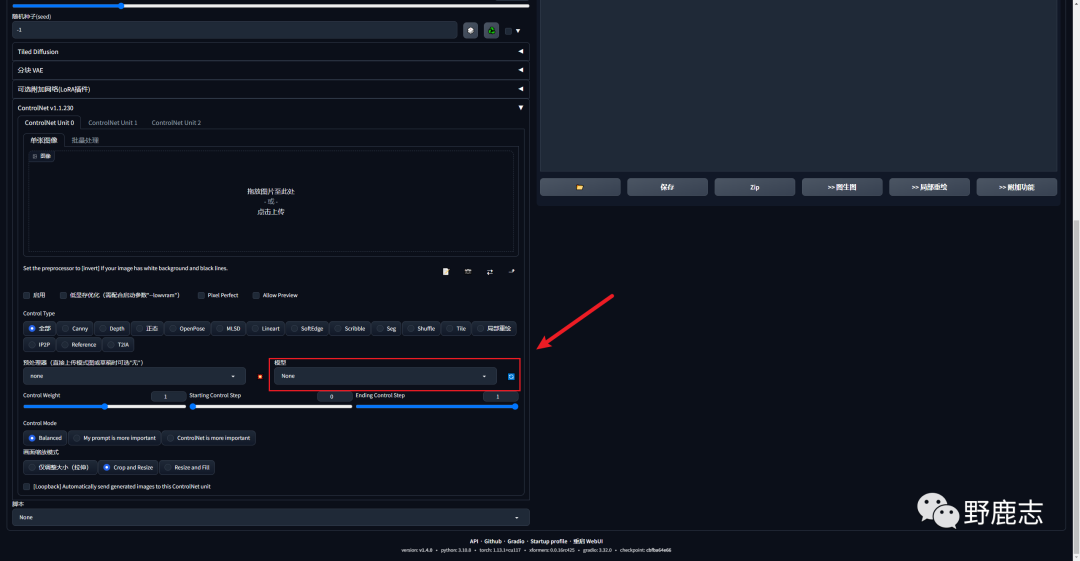Switch to 单张图像 single image tab

tap(44, 140)
